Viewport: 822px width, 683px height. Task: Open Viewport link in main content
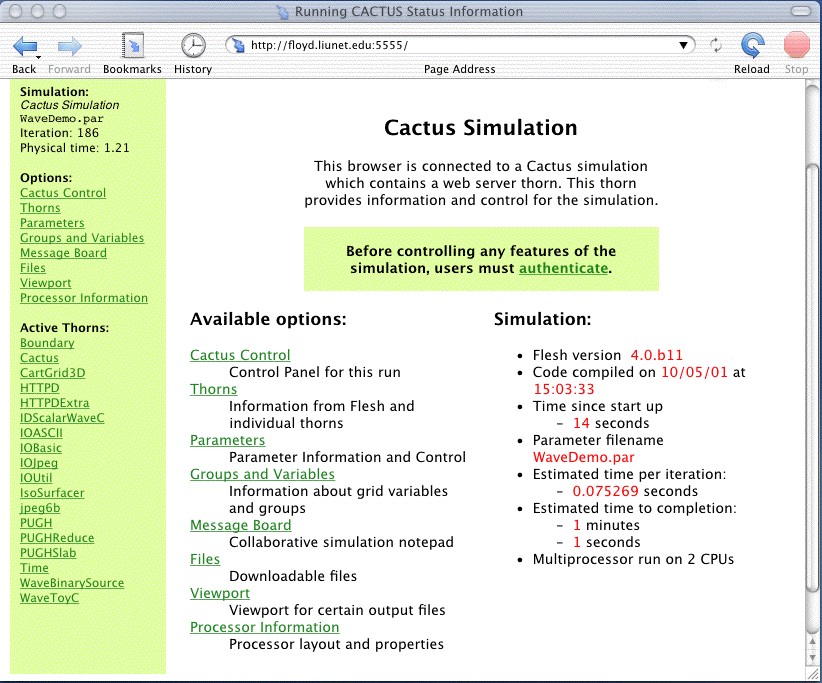[220, 593]
